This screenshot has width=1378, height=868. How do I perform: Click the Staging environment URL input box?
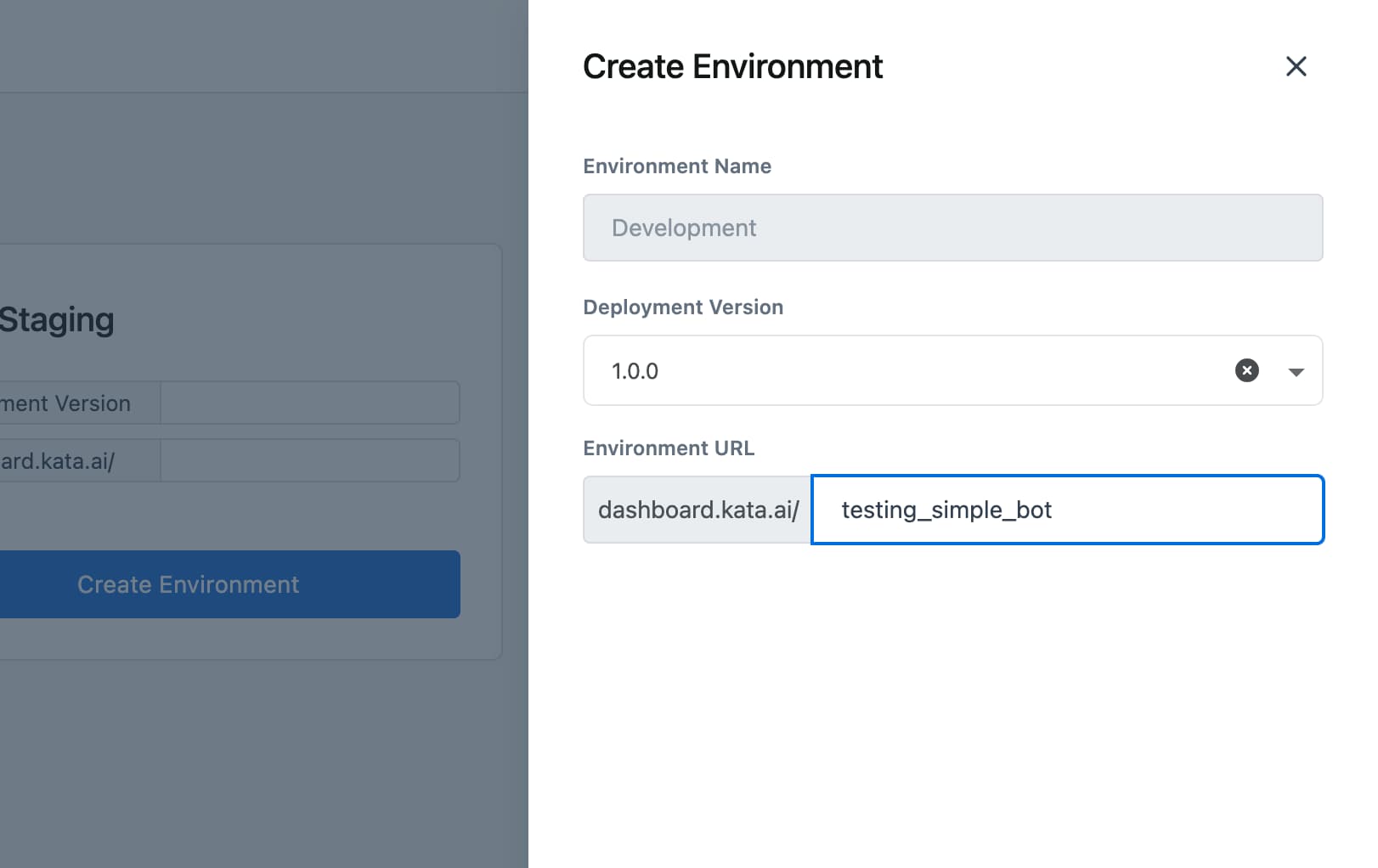(x=310, y=460)
